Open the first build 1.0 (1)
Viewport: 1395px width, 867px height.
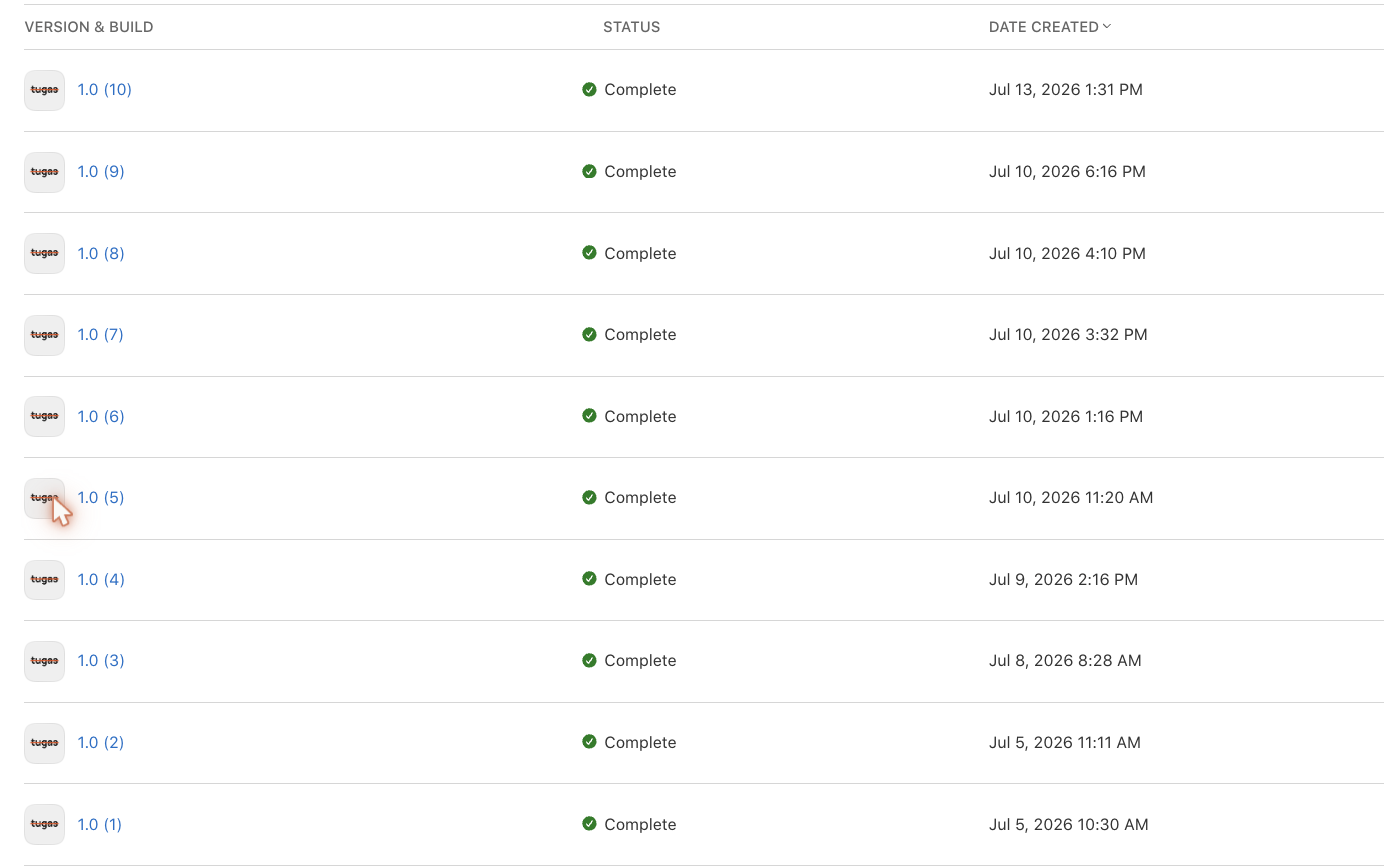click(x=100, y=825)
